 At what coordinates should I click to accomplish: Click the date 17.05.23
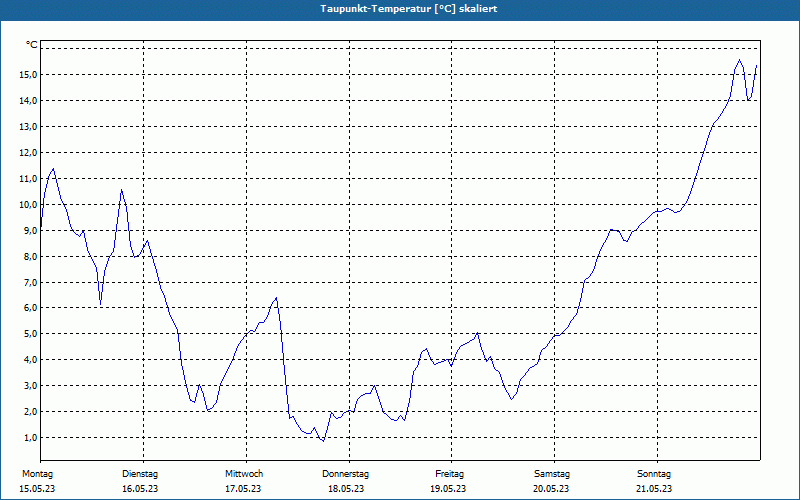click(x=243, y=489)
